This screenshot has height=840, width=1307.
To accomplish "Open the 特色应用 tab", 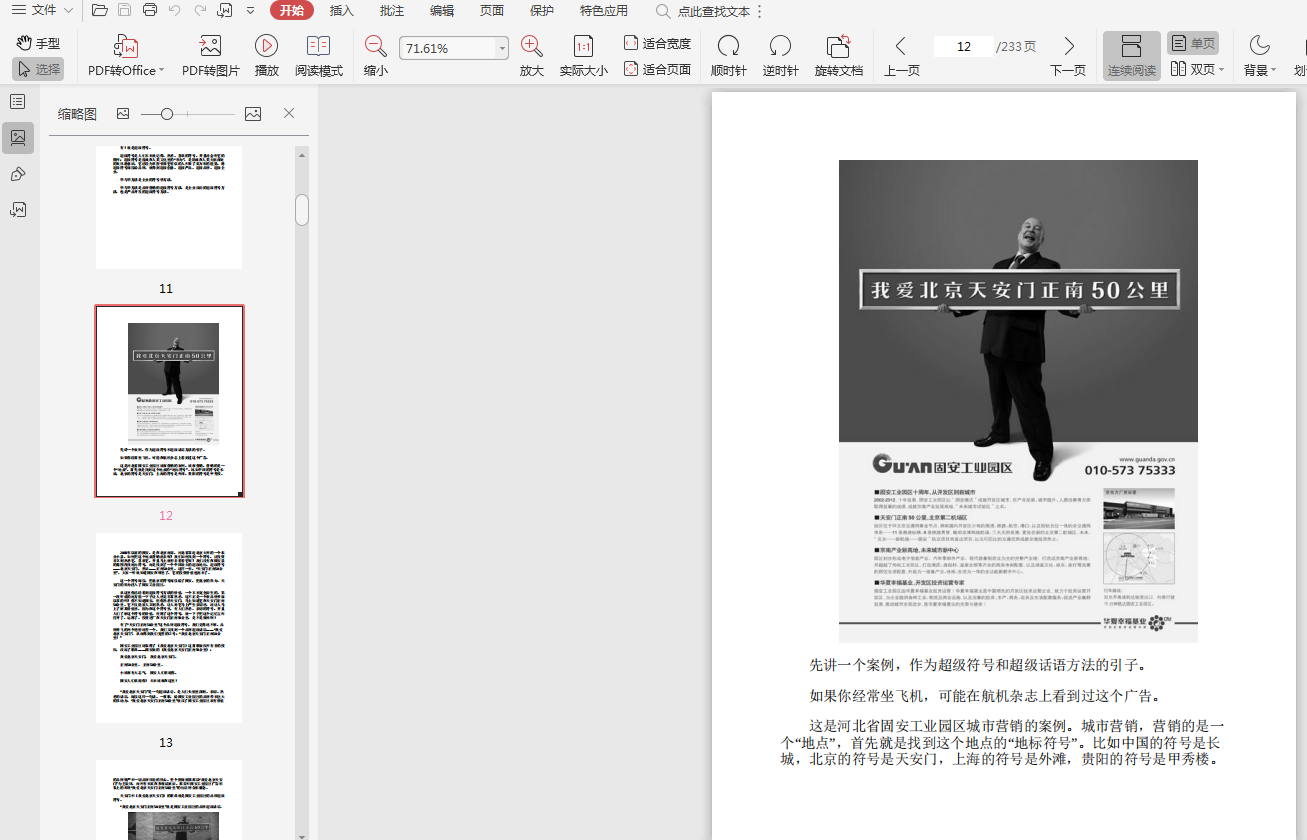I will tap(604, 10).
